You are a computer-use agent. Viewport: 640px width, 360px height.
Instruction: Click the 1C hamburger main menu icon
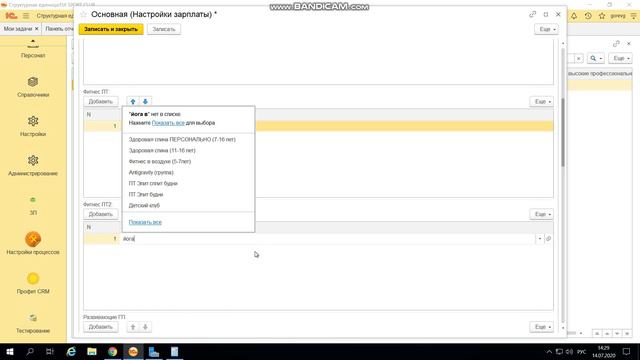coord(26,16)
